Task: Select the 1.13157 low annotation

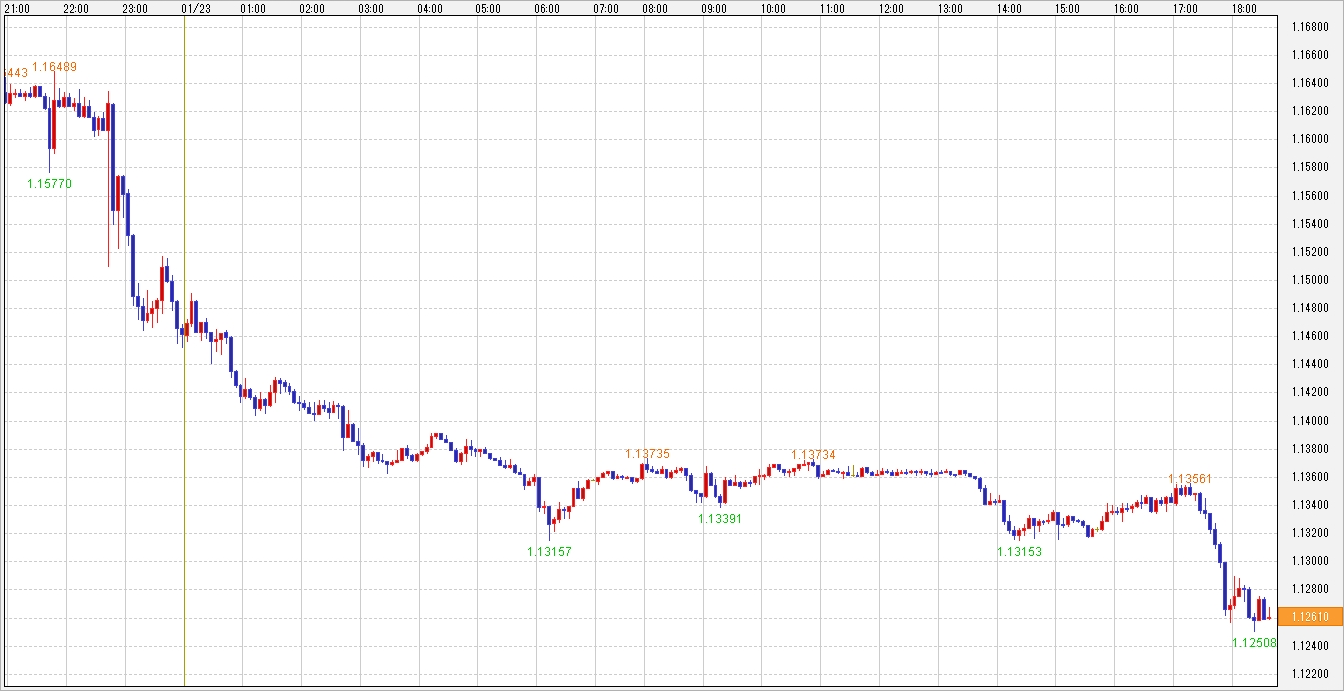Action: click(x=549, y=551)
